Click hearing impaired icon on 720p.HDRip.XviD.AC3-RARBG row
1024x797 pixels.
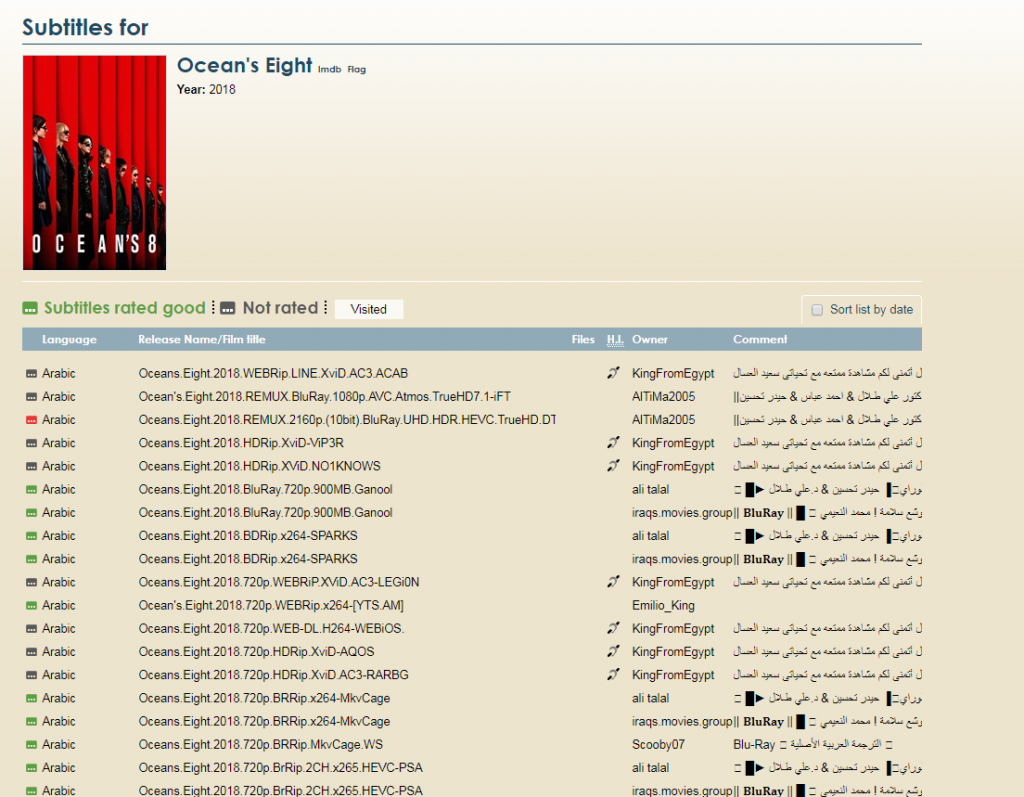(613, 675)
